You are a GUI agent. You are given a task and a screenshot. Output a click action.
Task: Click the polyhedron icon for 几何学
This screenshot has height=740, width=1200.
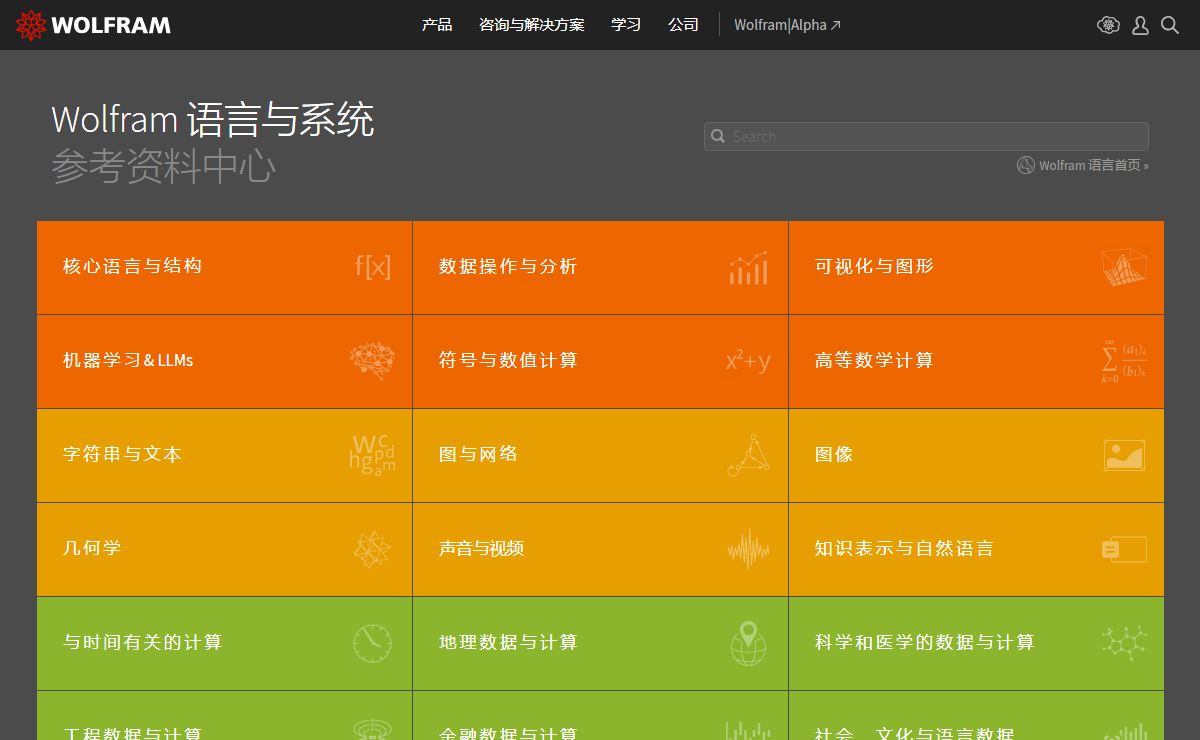coord(372,549)
